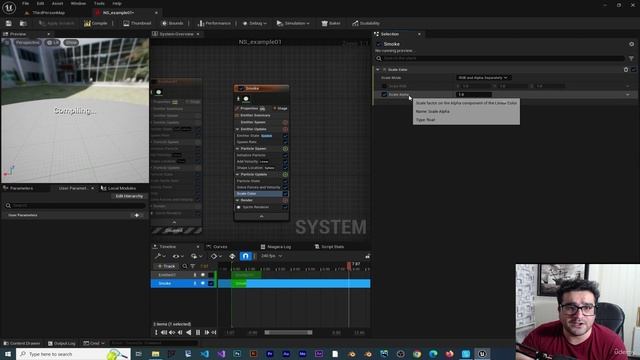Toggle the Emitter State module checkbox
This screenshot has width=640, height=360.
(x=285, y=136)
